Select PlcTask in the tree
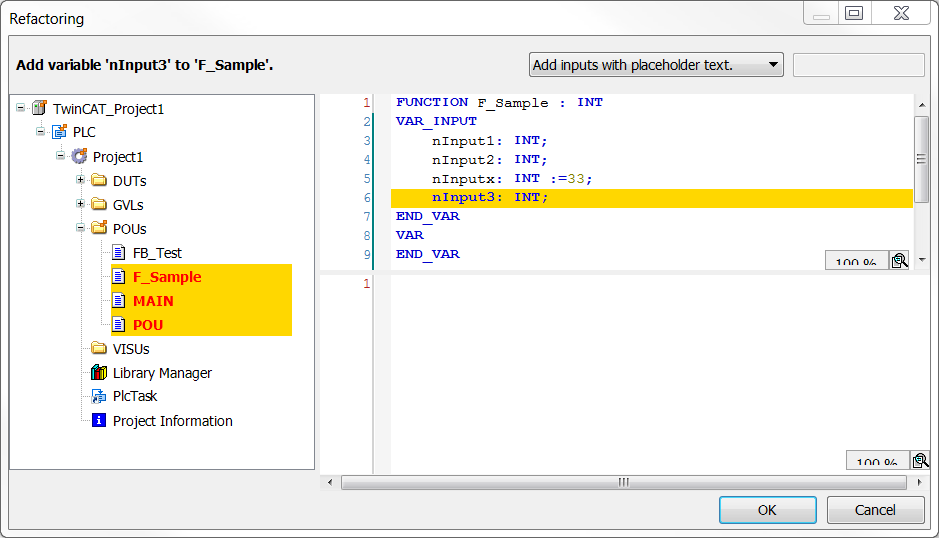The image size is (939, 538). click(135, 396)
